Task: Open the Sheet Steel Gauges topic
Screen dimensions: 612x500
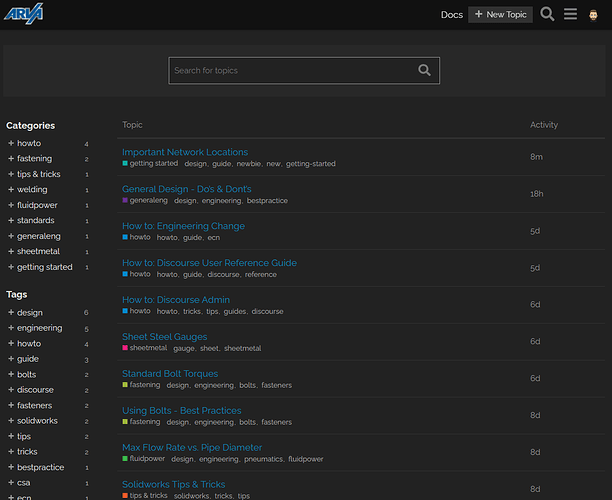Action: tap(165, 337)
